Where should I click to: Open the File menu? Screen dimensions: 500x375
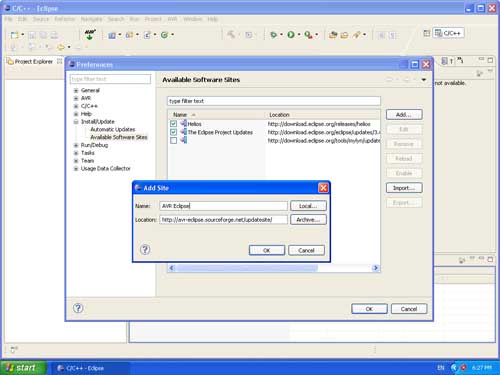point(8,19)
